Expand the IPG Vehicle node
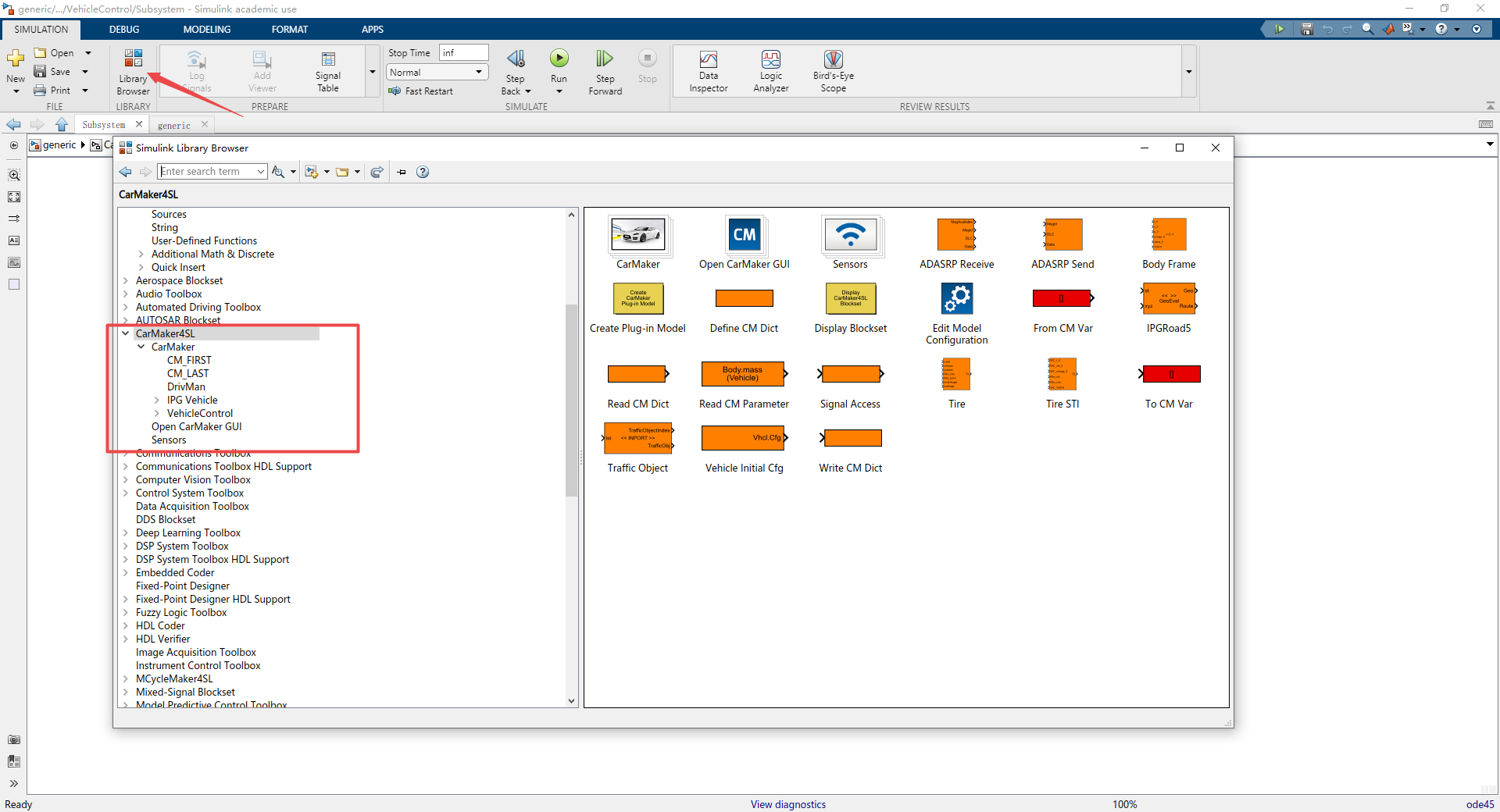This screenshot has height=812, width=1500. click(x=157, y=400)
